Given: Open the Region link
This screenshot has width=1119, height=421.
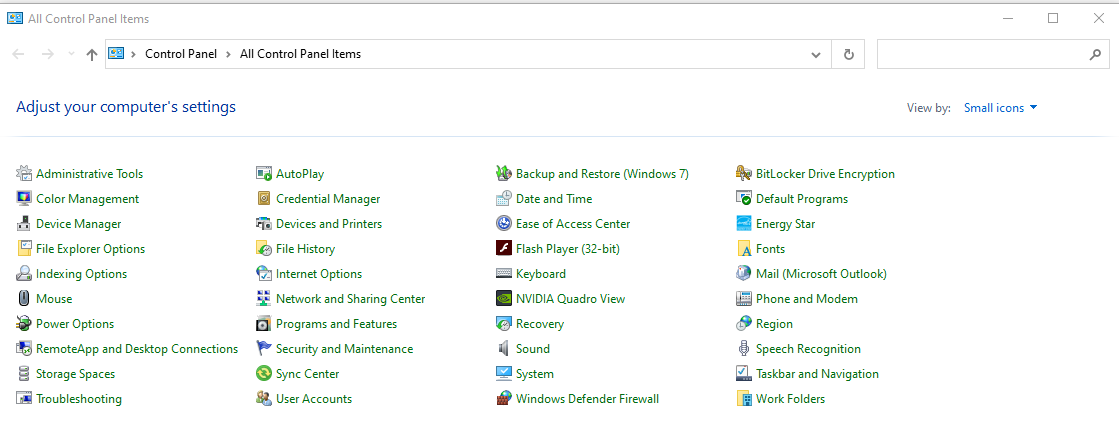Looking at the screenshot, I should tap(774, 323).
